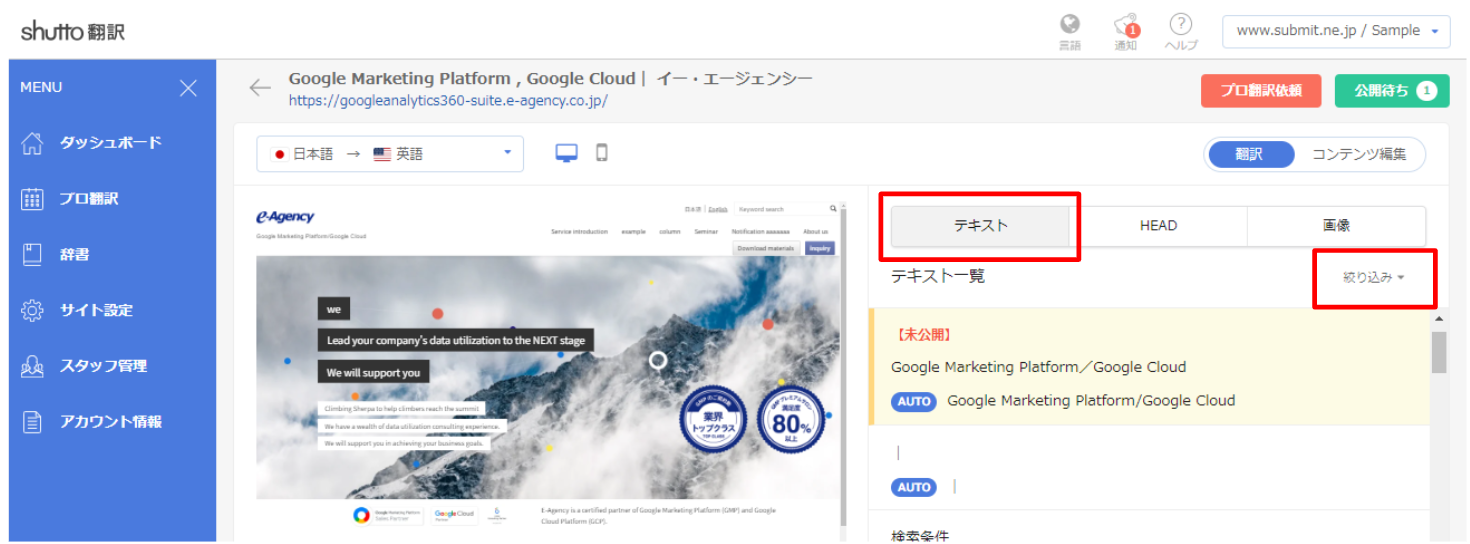Click the search magnifier in the preview page
1470x544 pixels.
pyautogui.click(x=833, y=209)
